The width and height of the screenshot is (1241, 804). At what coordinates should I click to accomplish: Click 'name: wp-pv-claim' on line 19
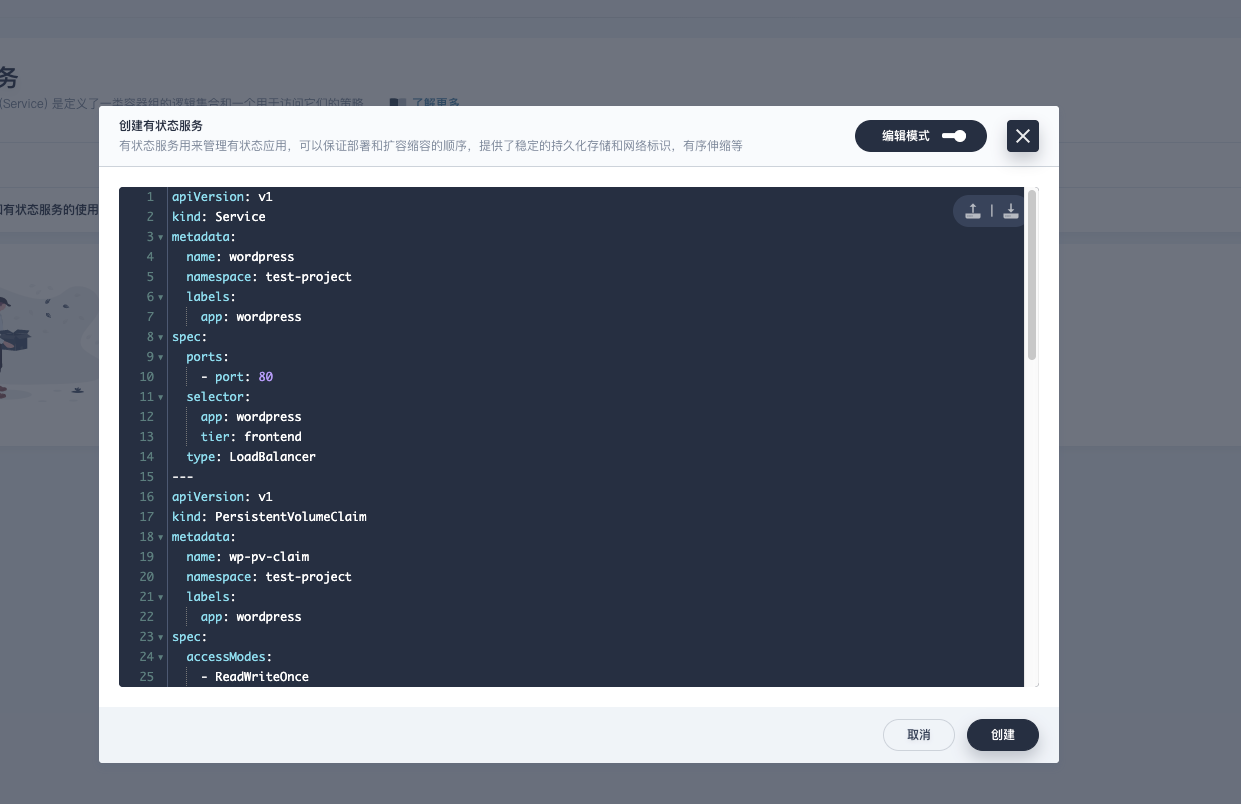(x=248, y=557)
